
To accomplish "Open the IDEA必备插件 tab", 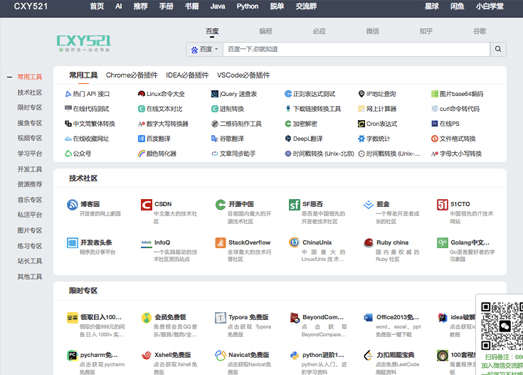I will (187, 75).
